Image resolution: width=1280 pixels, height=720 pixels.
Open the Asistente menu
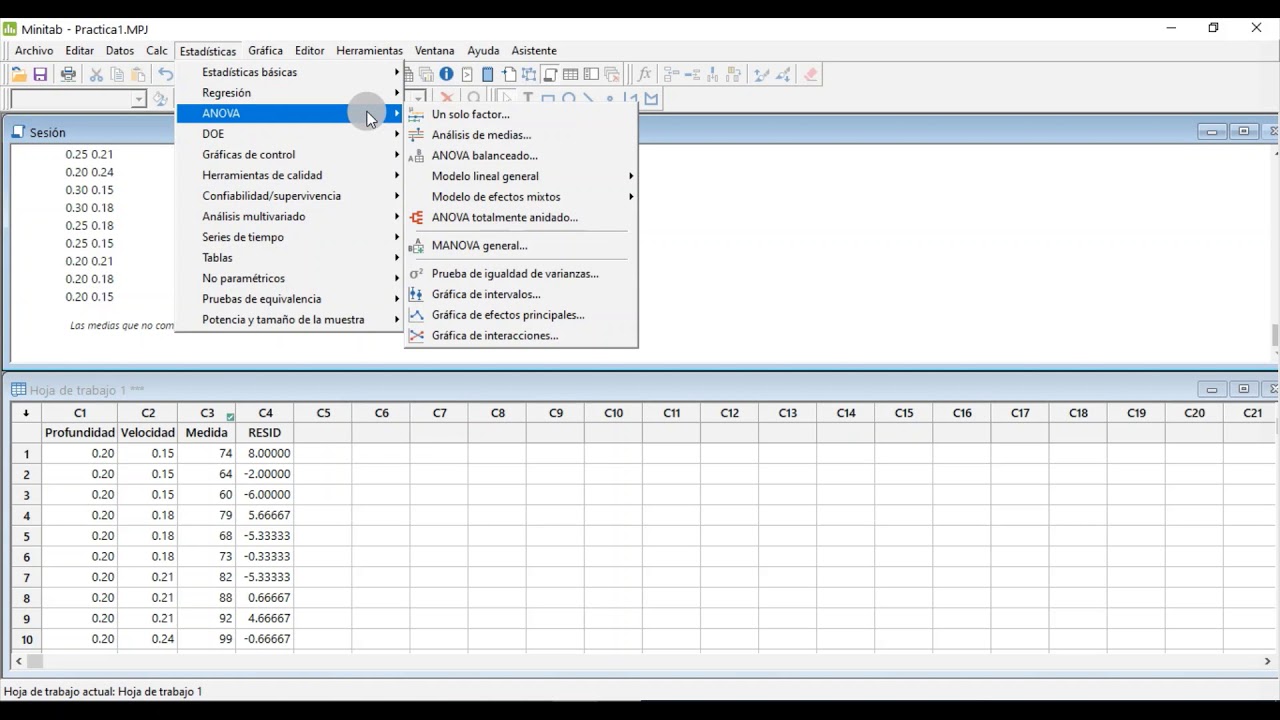coord(534,50)
